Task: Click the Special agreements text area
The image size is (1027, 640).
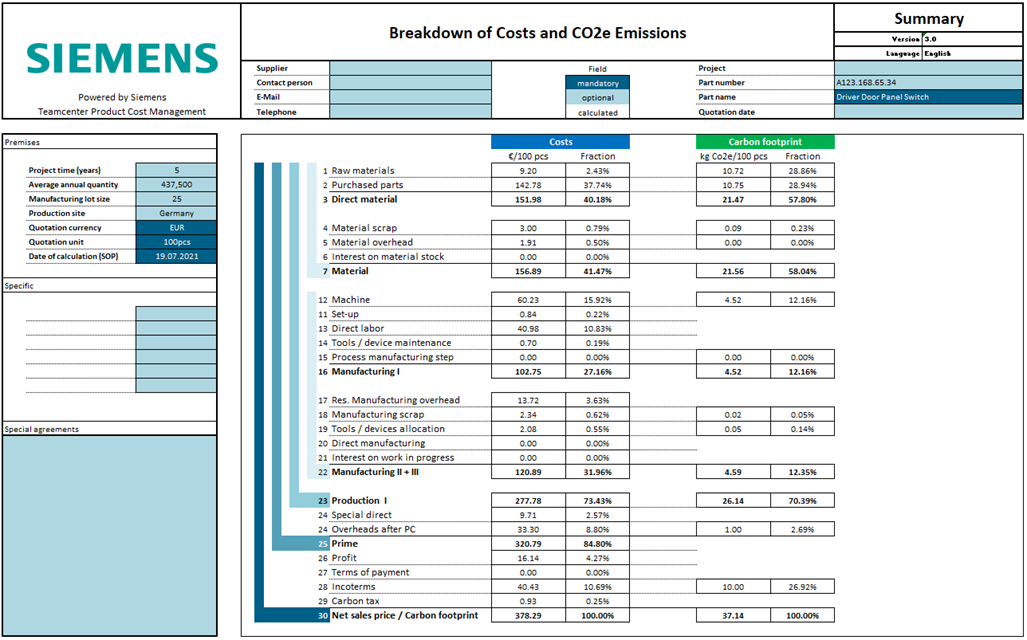Action: [x=109, y=535]
